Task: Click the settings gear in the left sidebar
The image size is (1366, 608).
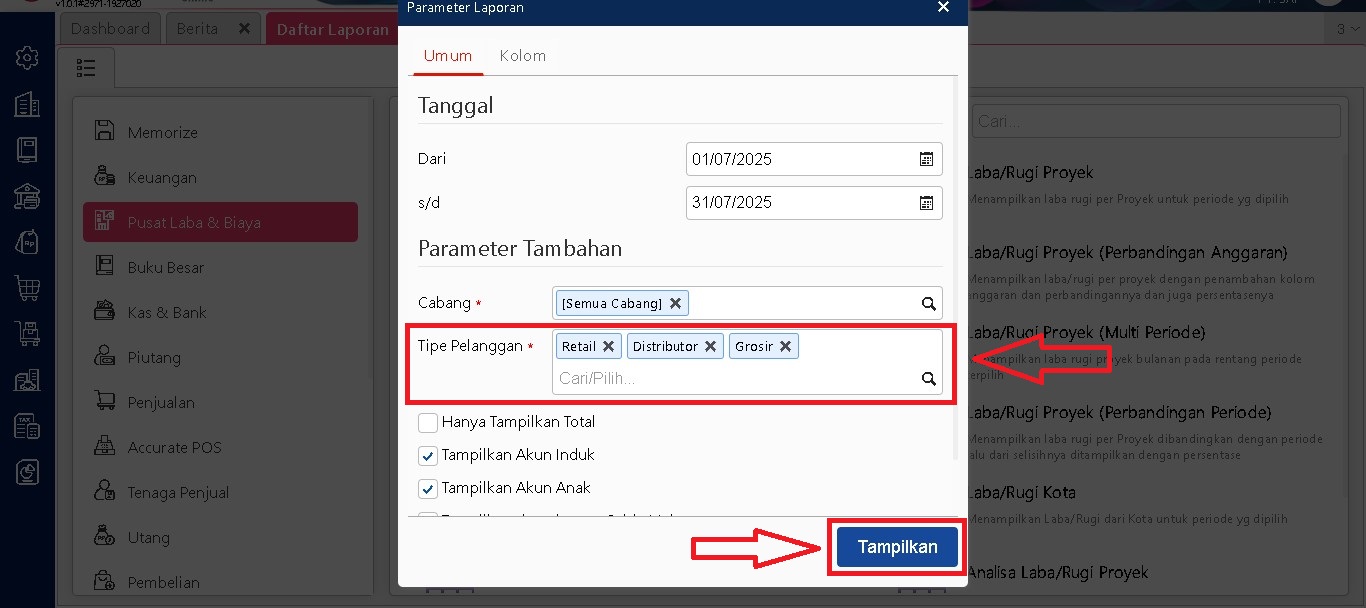Action: coord(27,58)
